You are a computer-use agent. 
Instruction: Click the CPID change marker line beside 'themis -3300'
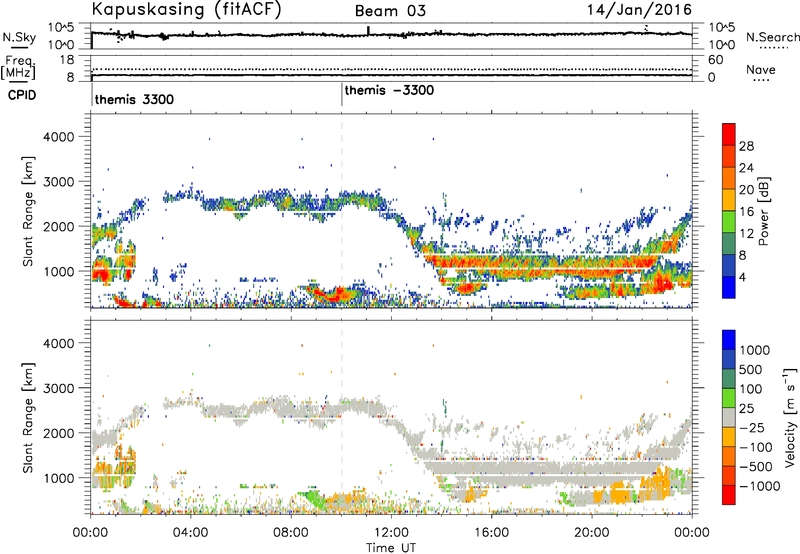coord(342,95)
